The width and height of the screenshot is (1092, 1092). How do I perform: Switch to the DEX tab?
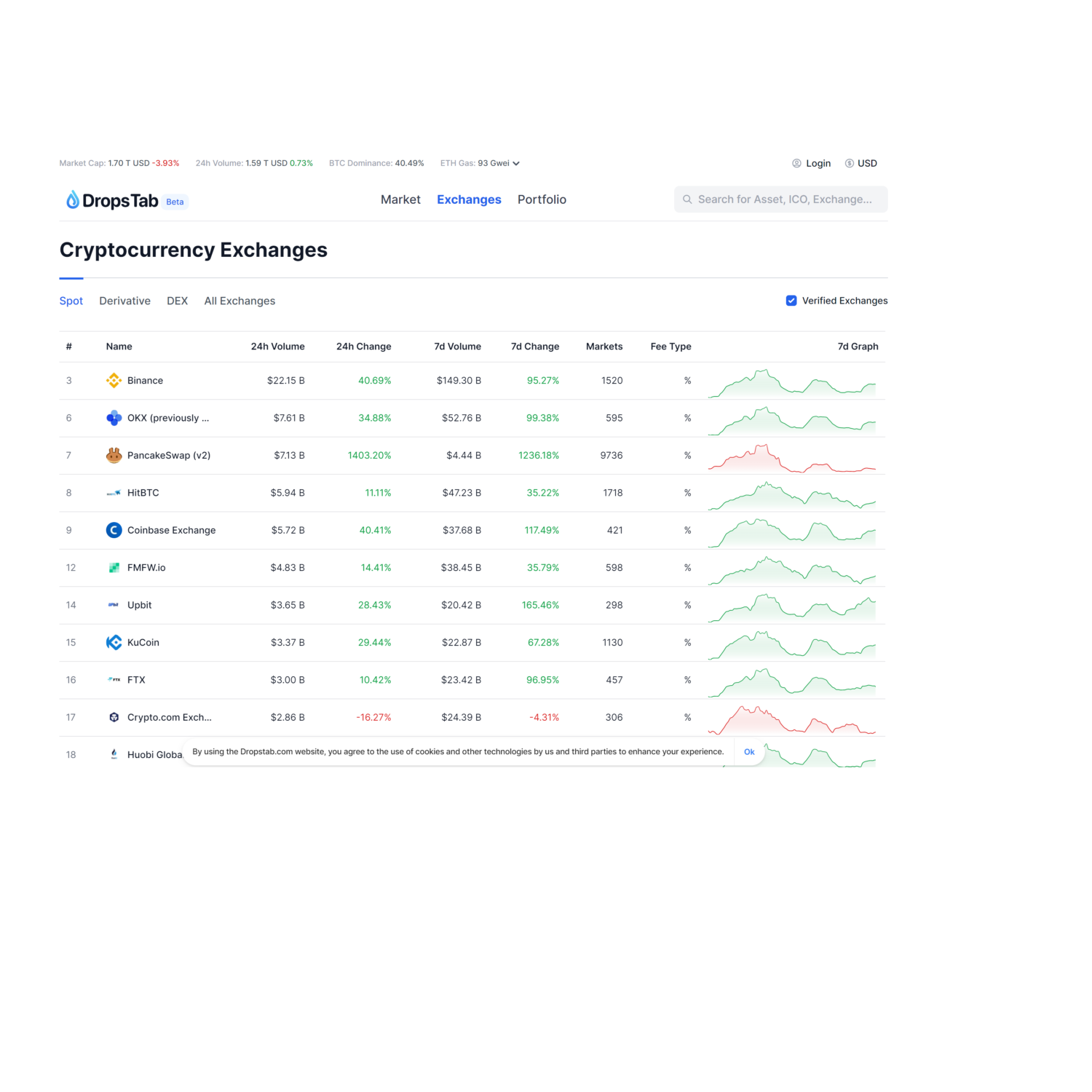(177, 301)
